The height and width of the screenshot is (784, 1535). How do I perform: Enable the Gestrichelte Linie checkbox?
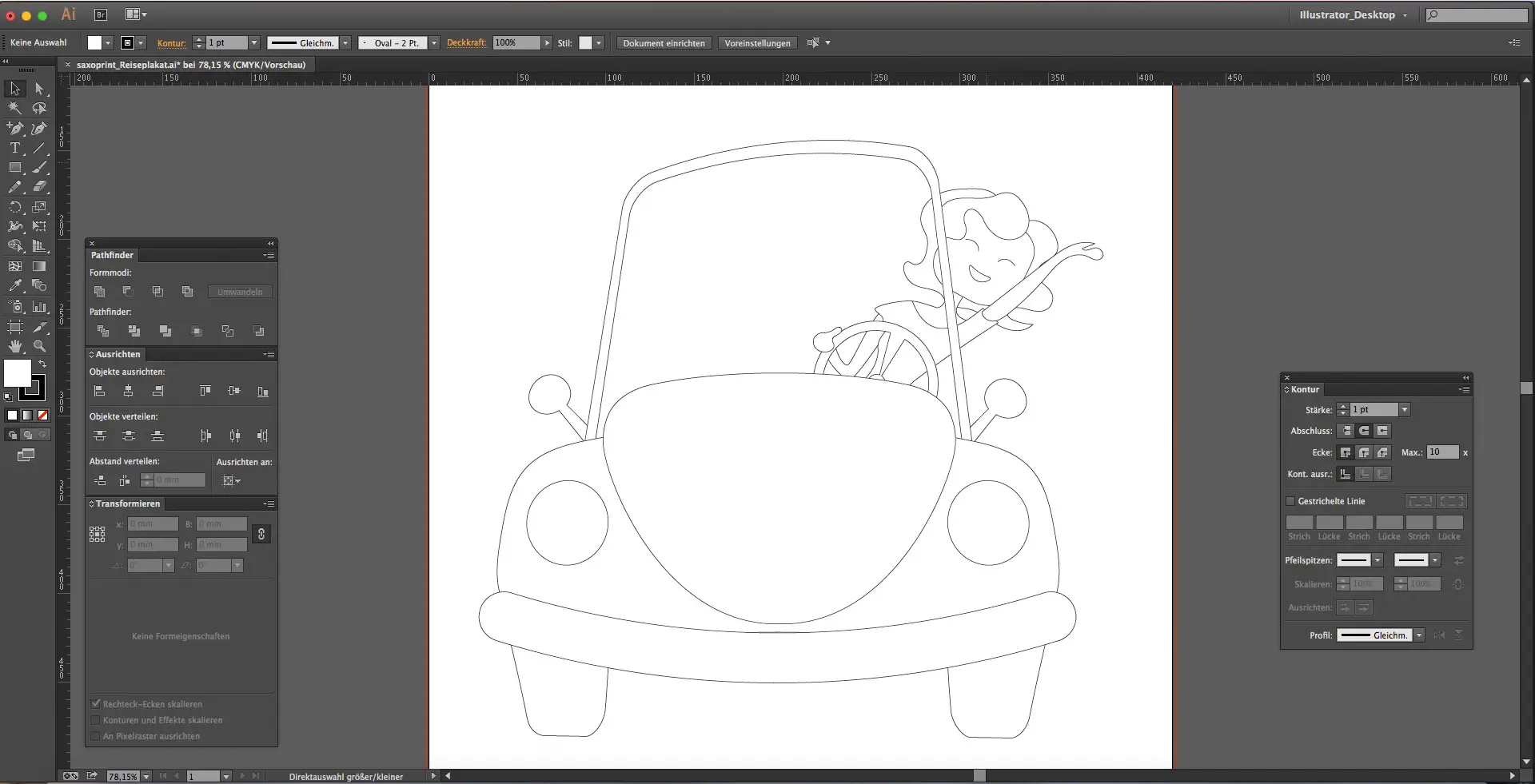tap(1290, 501)
